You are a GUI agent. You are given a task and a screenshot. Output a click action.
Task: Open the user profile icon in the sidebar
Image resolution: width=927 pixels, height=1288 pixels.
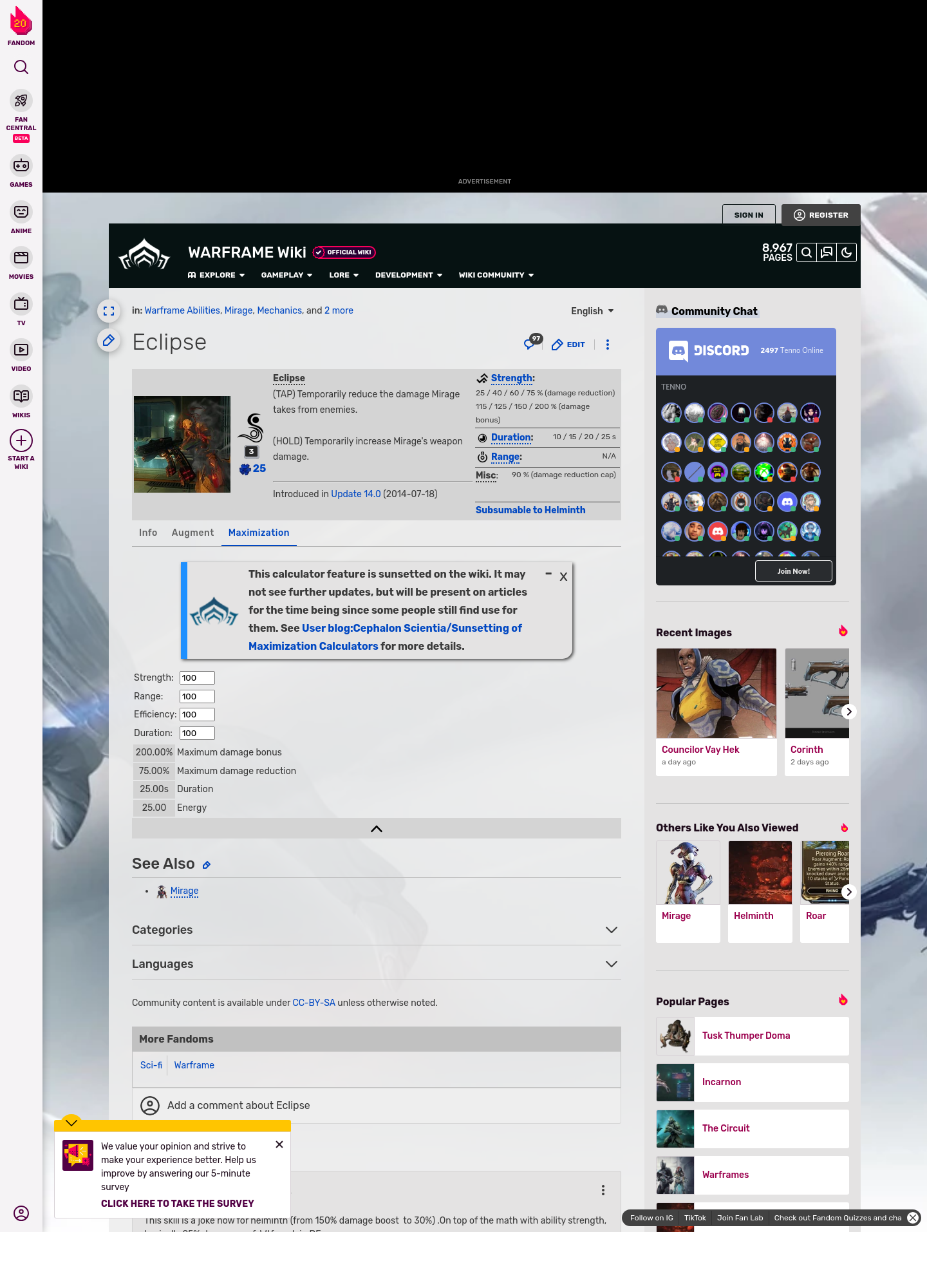click(21, 1213)
